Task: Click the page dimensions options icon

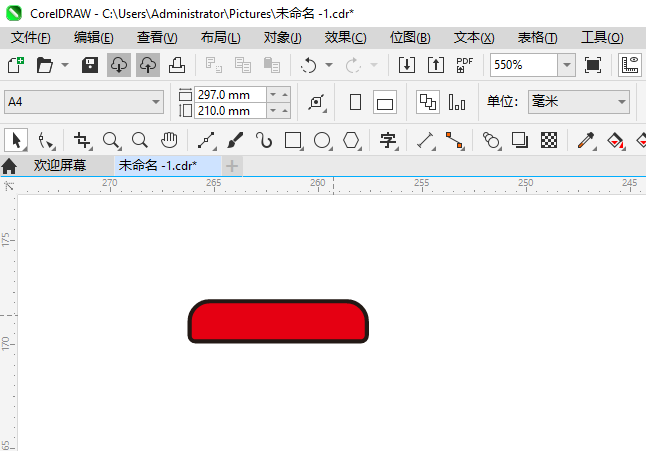Action: click(316, 102)
